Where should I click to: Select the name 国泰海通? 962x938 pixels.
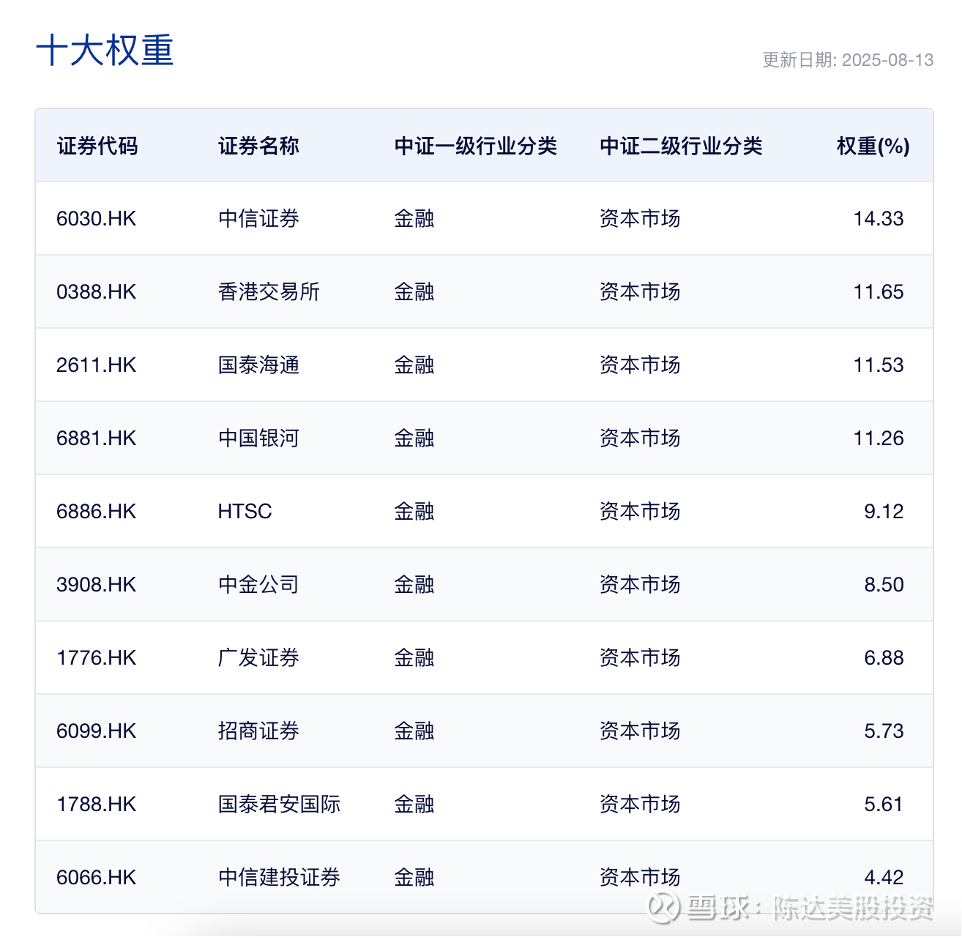pos(258,365)
